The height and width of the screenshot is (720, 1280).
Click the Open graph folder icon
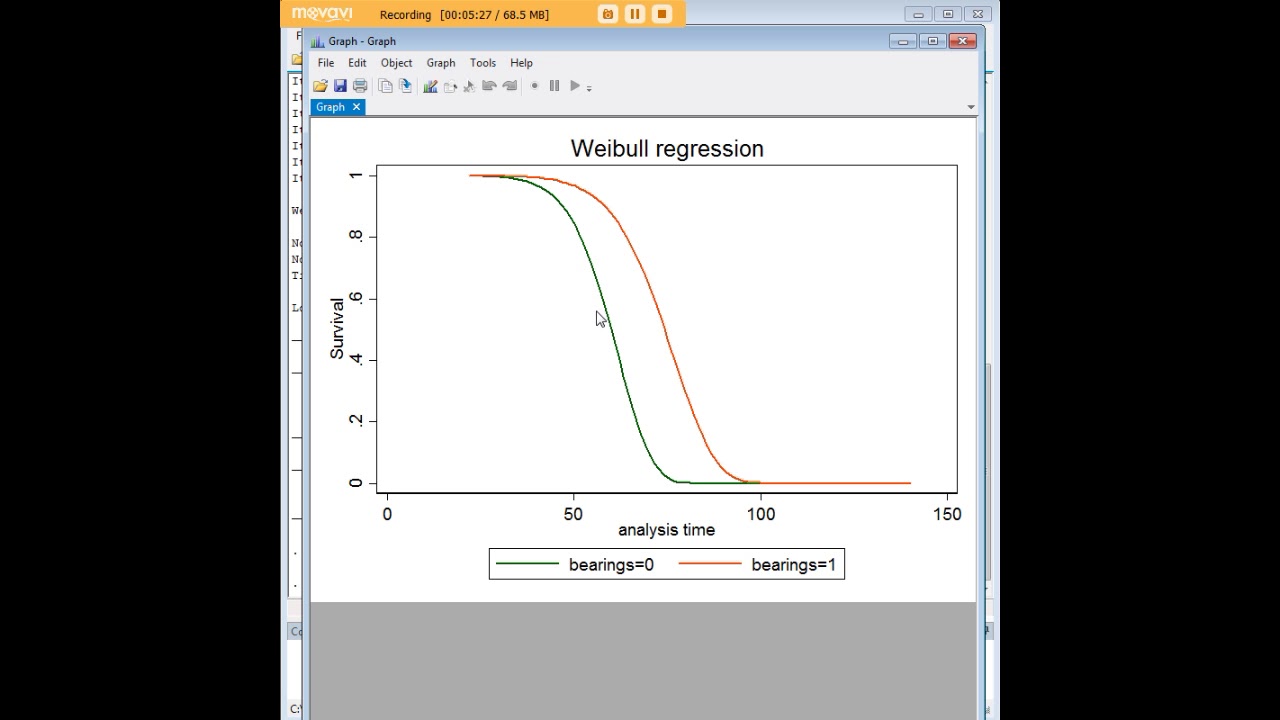320,86
